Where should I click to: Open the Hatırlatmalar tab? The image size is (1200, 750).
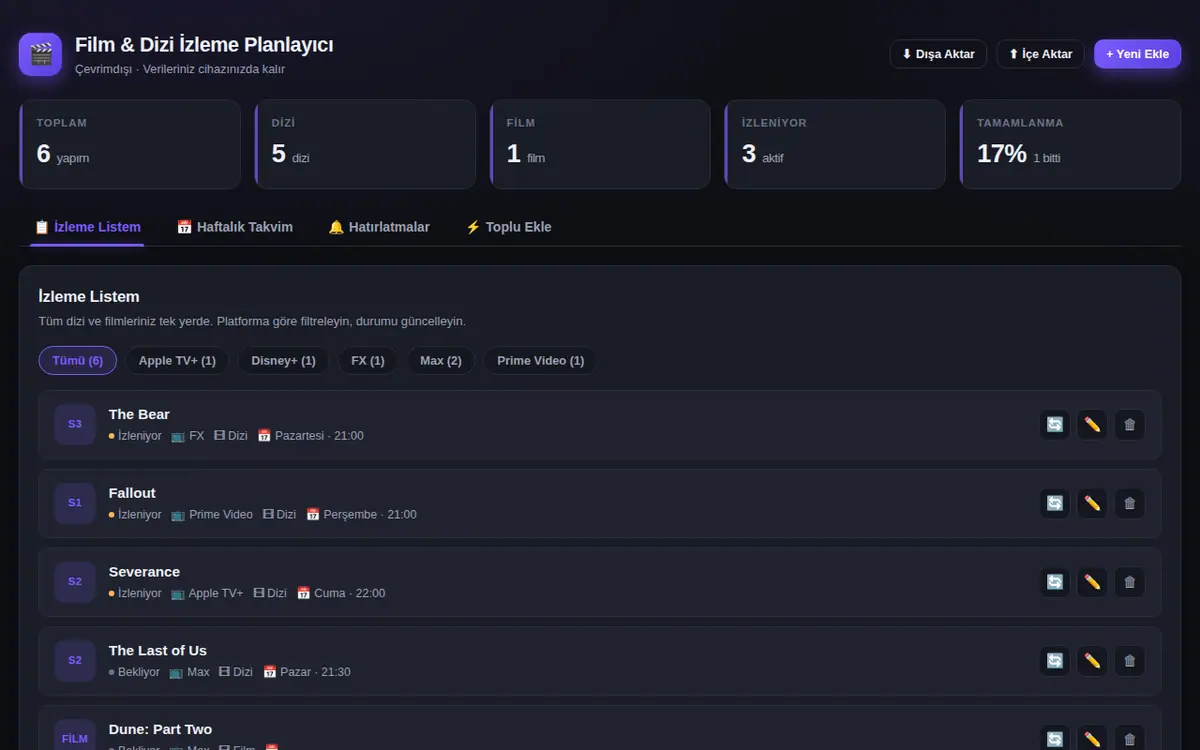379,227
